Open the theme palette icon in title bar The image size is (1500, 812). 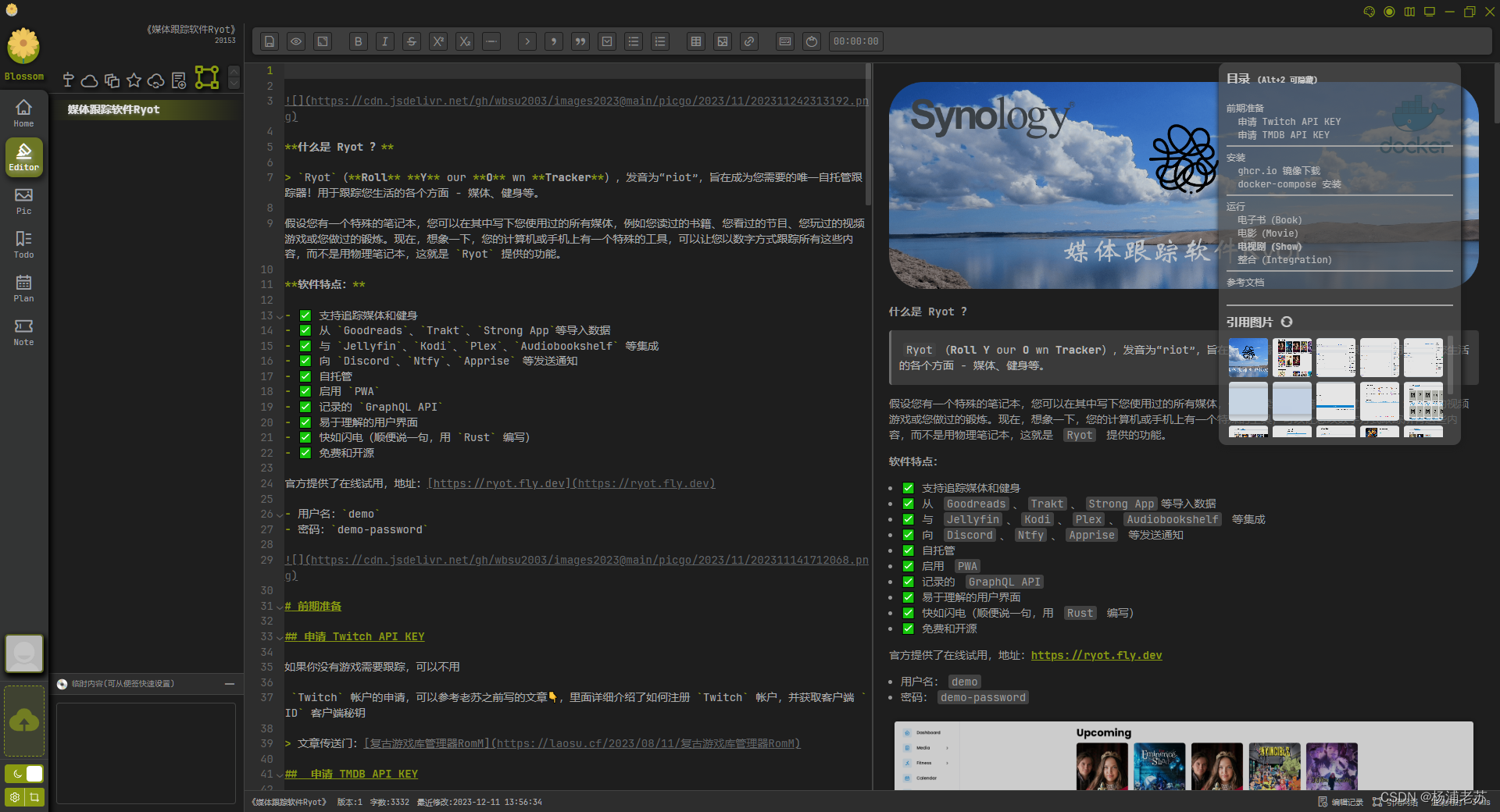(1369, 12)
